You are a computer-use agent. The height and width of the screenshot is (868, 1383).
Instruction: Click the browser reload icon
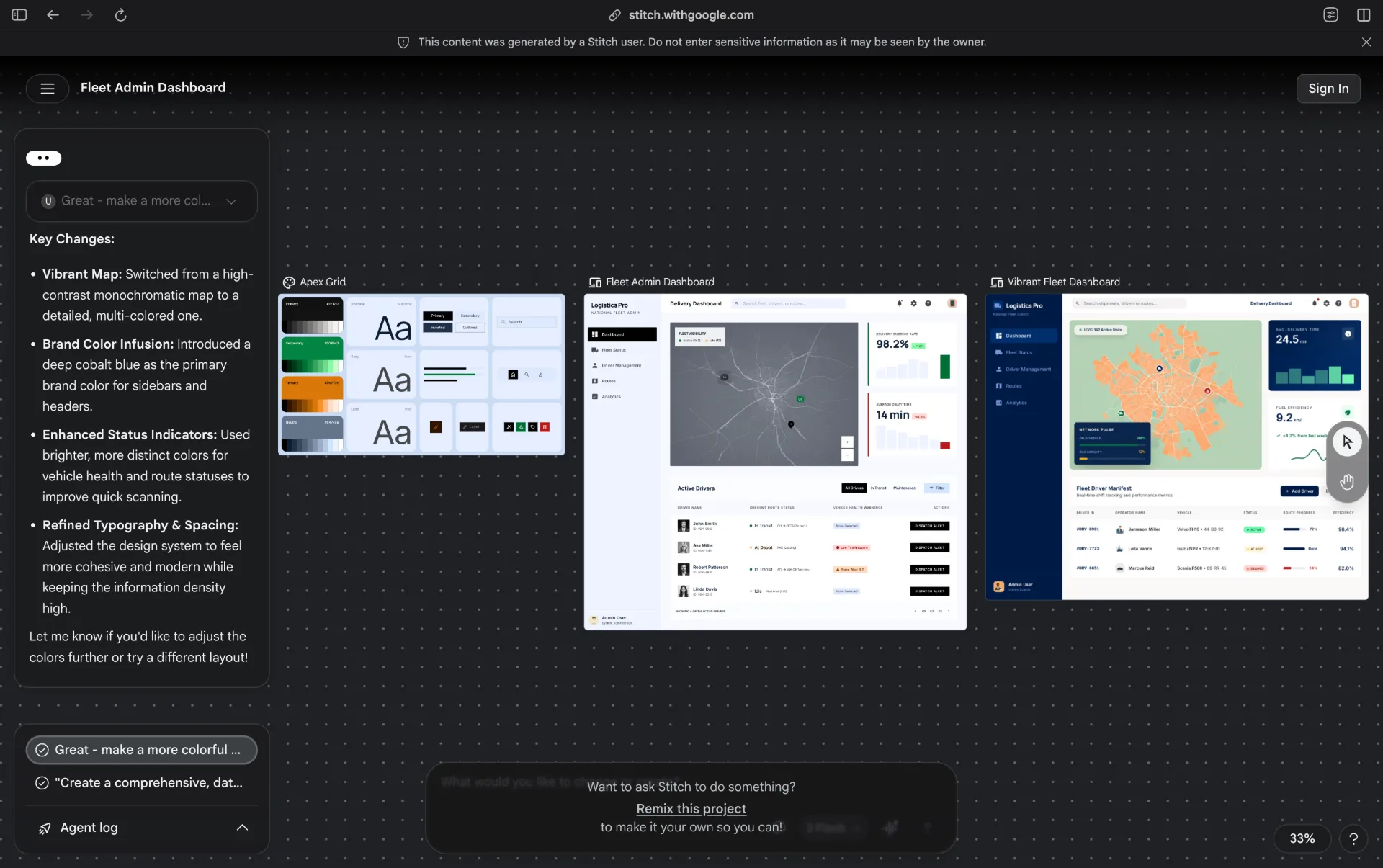click(120, 15)
